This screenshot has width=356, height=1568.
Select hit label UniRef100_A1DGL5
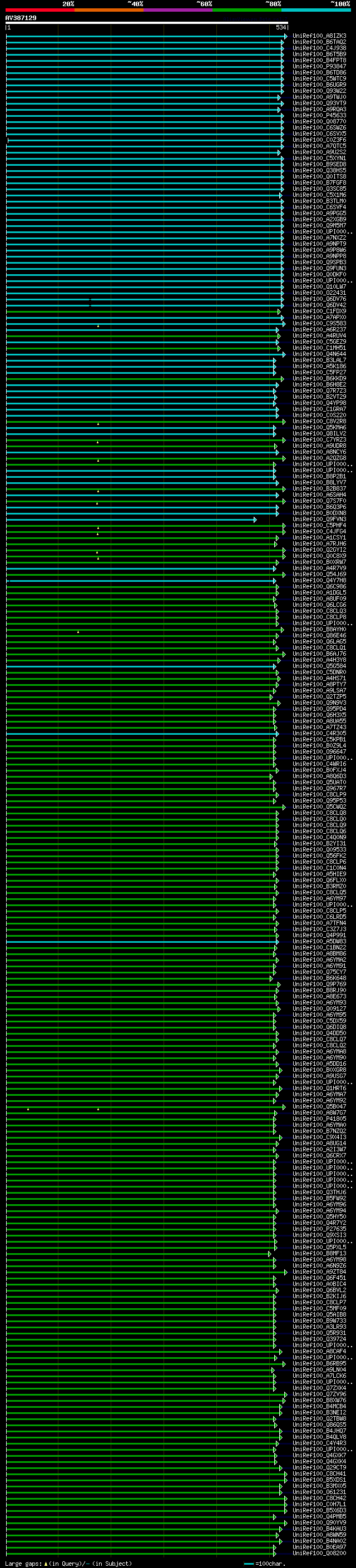click(x=319, y=593)
